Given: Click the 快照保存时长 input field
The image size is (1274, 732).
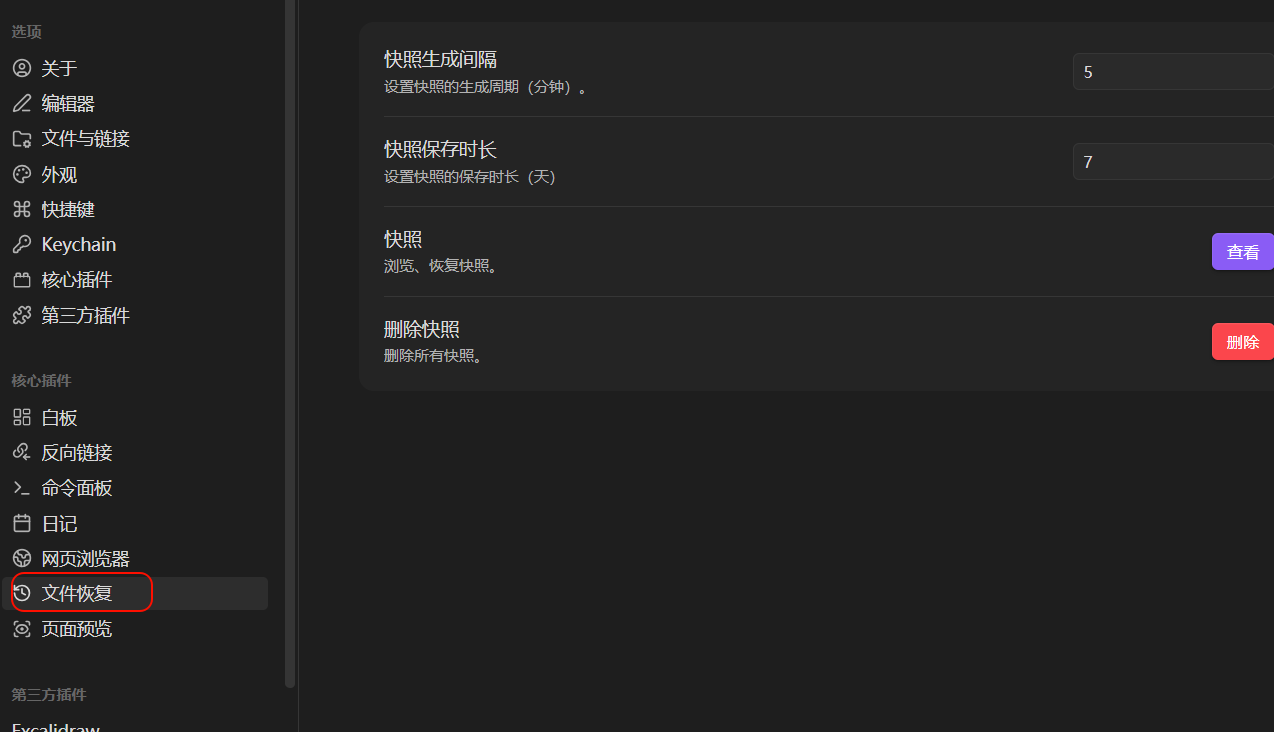Looking at the screenshot, I should click(1172, 161).
